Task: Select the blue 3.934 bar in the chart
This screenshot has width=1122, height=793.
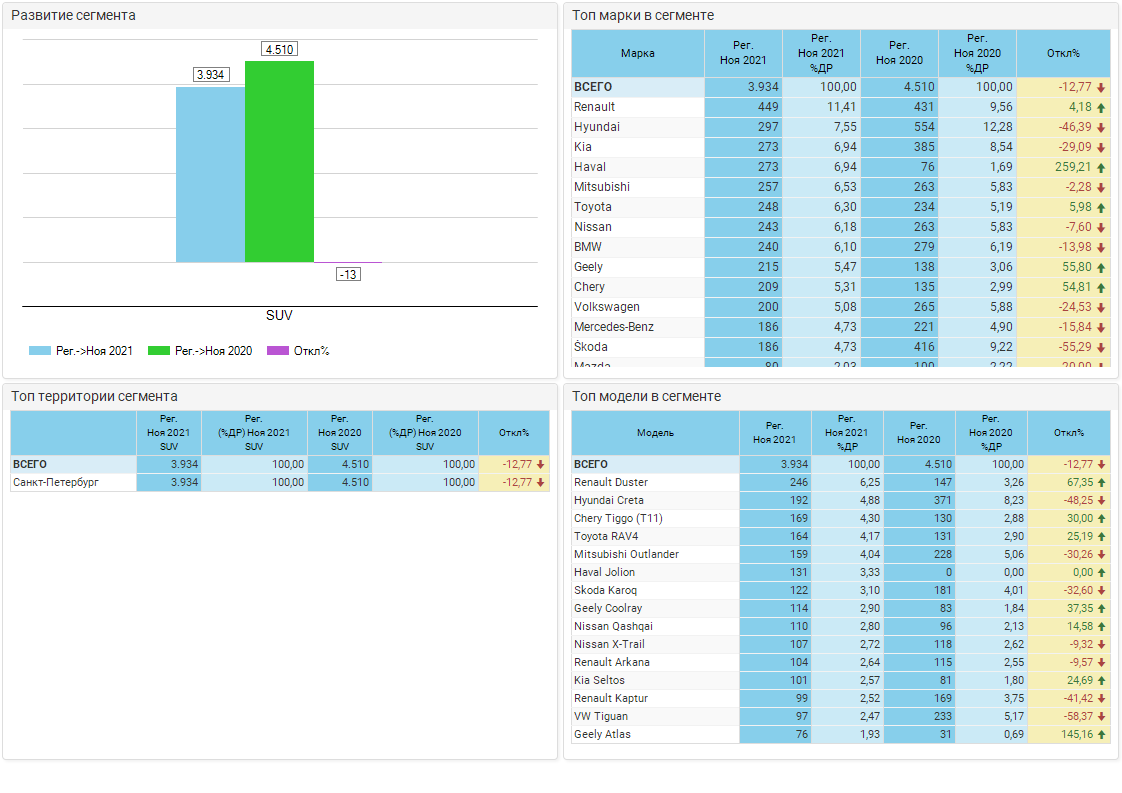Action: 210,174
